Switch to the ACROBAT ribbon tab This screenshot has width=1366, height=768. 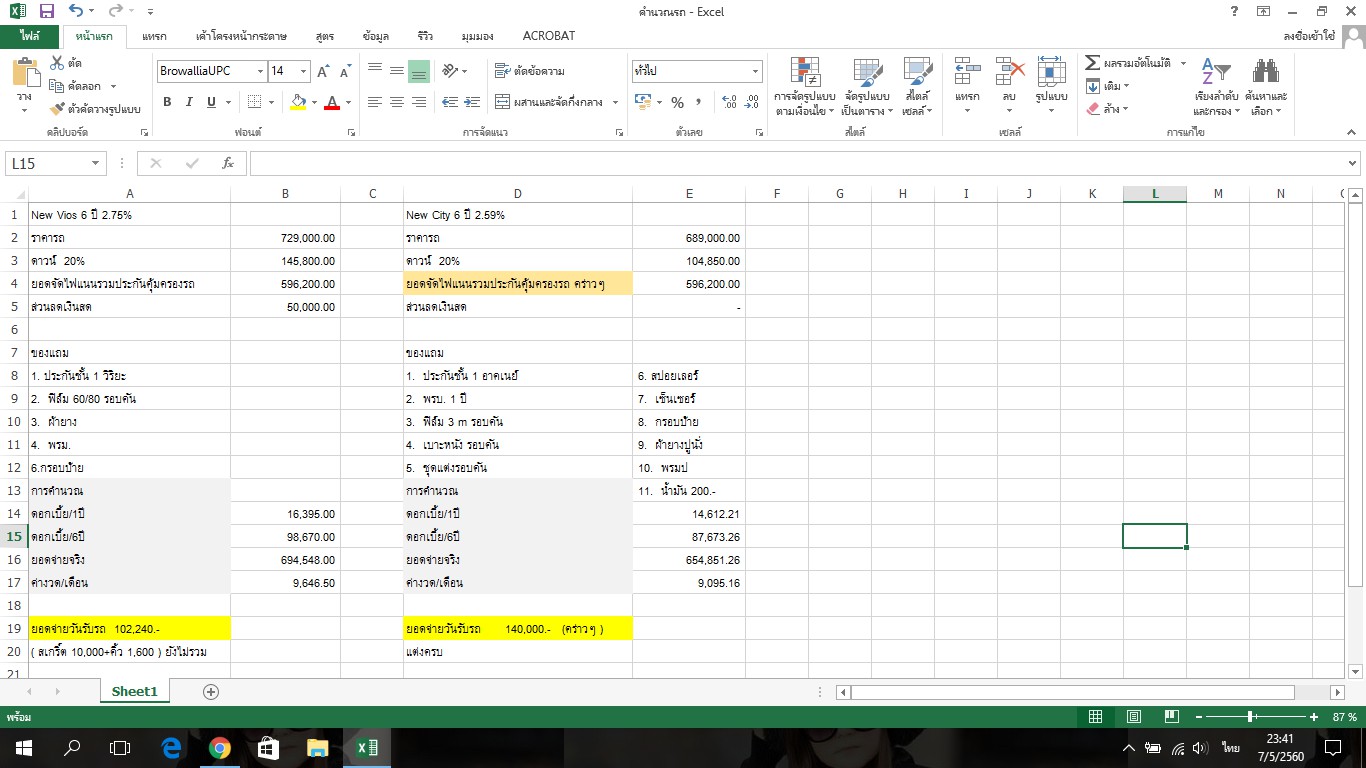click(548, 36)
